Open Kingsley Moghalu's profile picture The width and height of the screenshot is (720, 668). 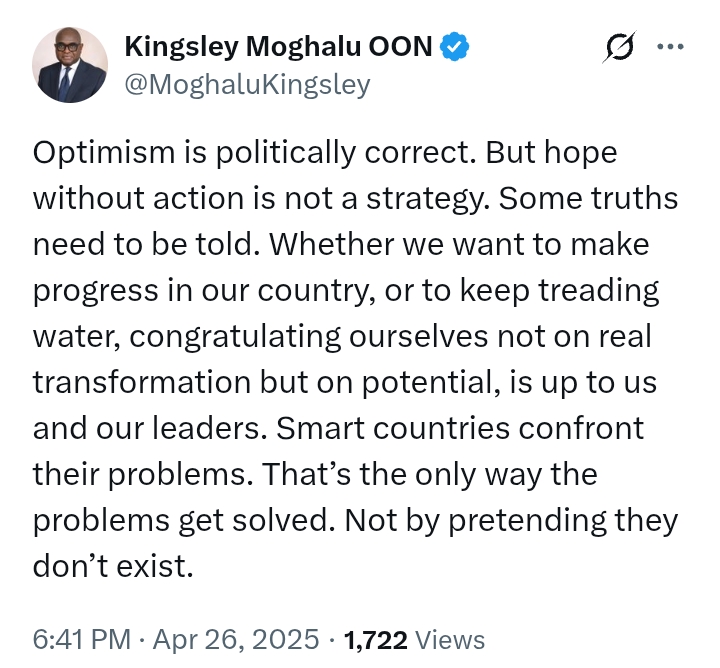click(68, 65)
